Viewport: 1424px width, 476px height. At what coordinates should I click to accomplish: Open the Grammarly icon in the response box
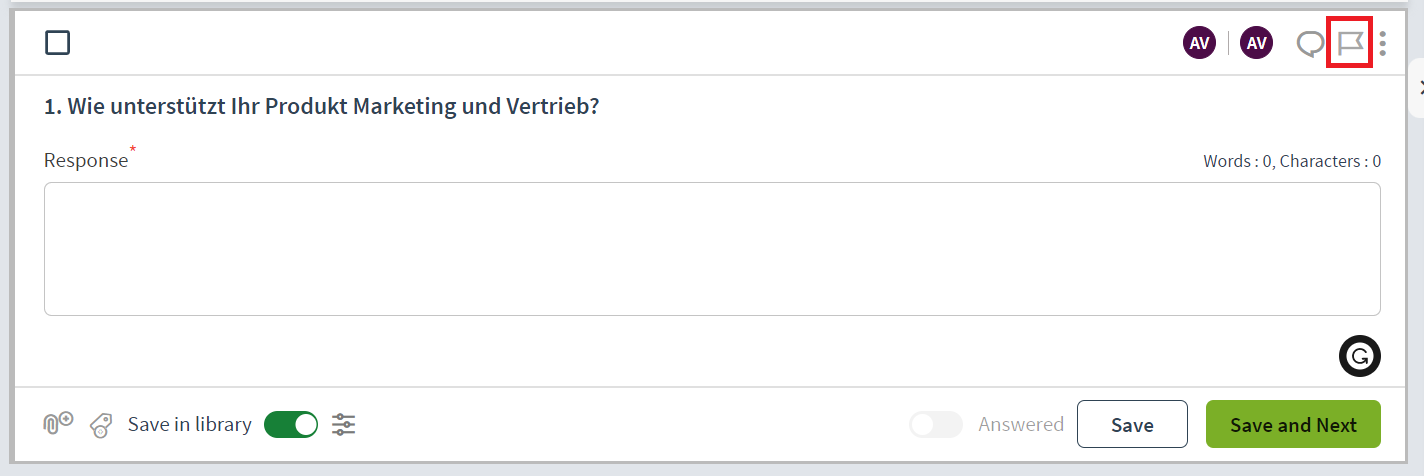coord(1360,356)
